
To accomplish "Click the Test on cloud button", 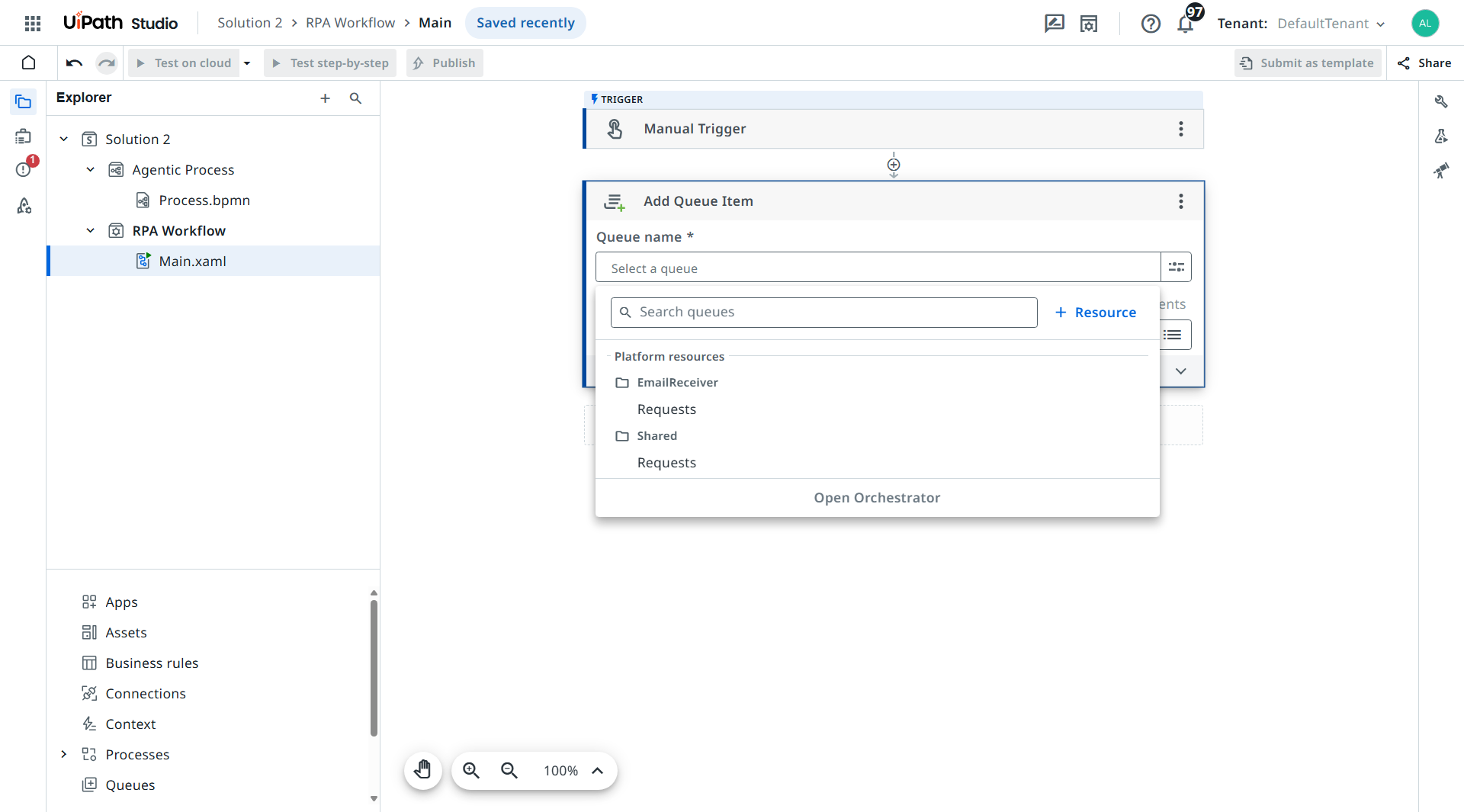I will point(184,63).
